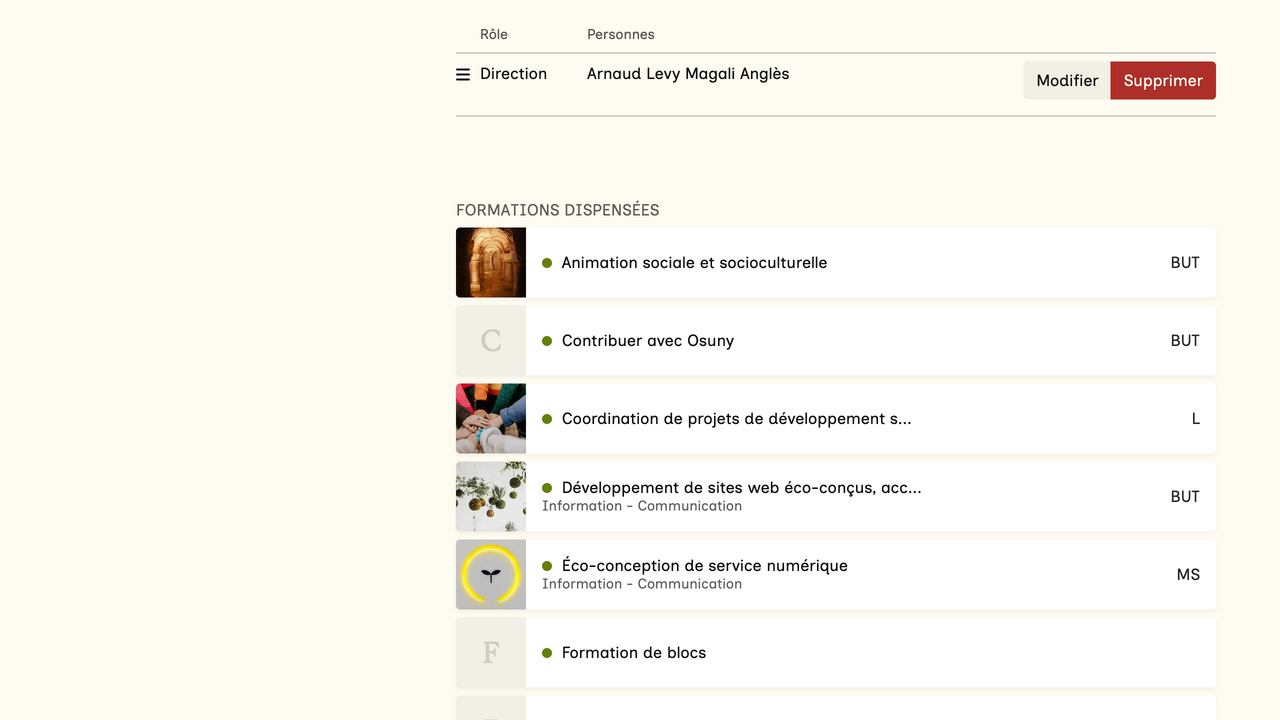Click the drag handle icon beside Direction
The height and width of the screenshot is (720, 1280).
point(463,75)
